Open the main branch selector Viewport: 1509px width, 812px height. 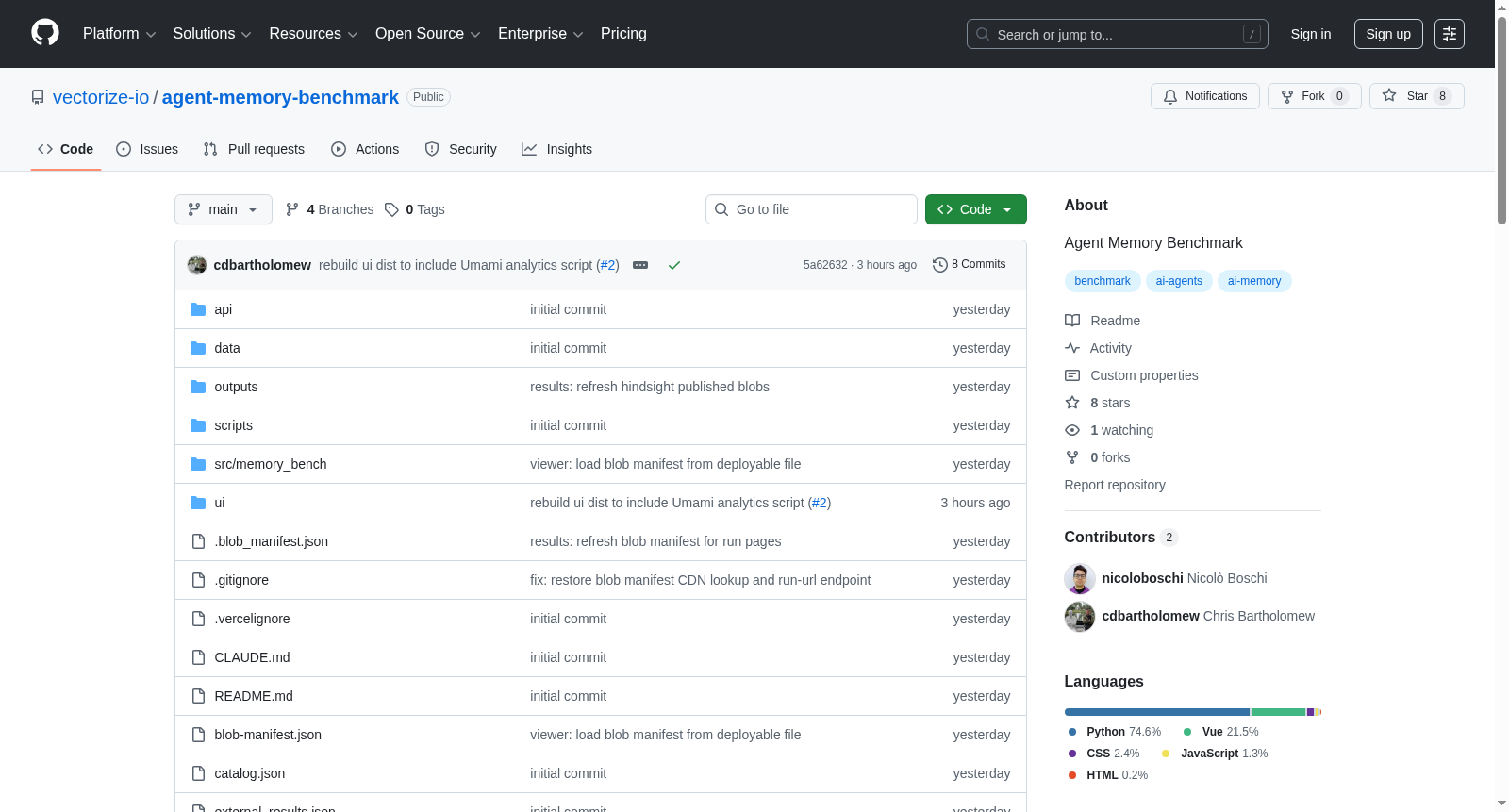pyautogui.click(x=224, y=209)
